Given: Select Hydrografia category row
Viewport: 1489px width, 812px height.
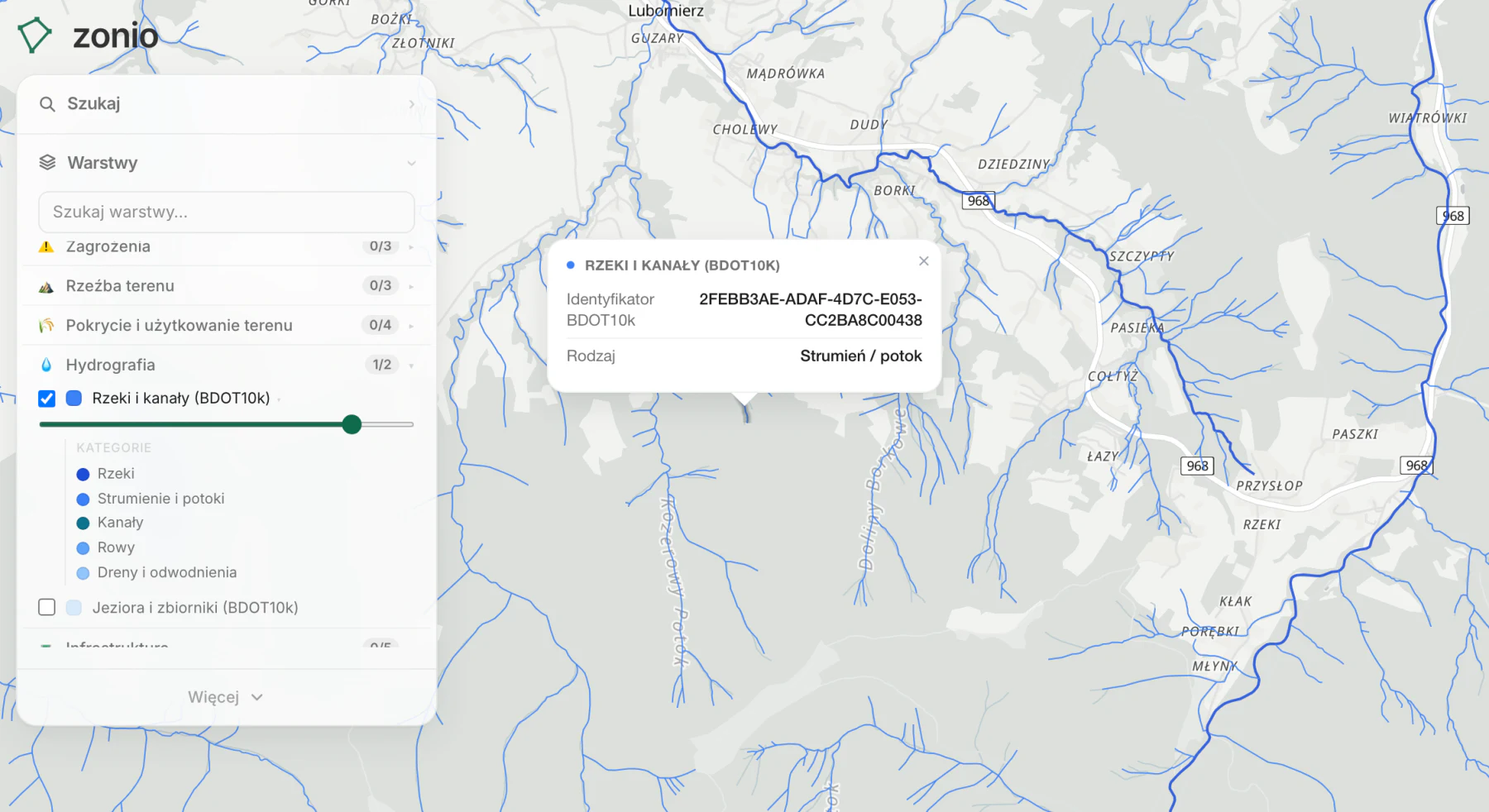Looking at the screenshot, I should pyautogui.click(x=227, y=365).
